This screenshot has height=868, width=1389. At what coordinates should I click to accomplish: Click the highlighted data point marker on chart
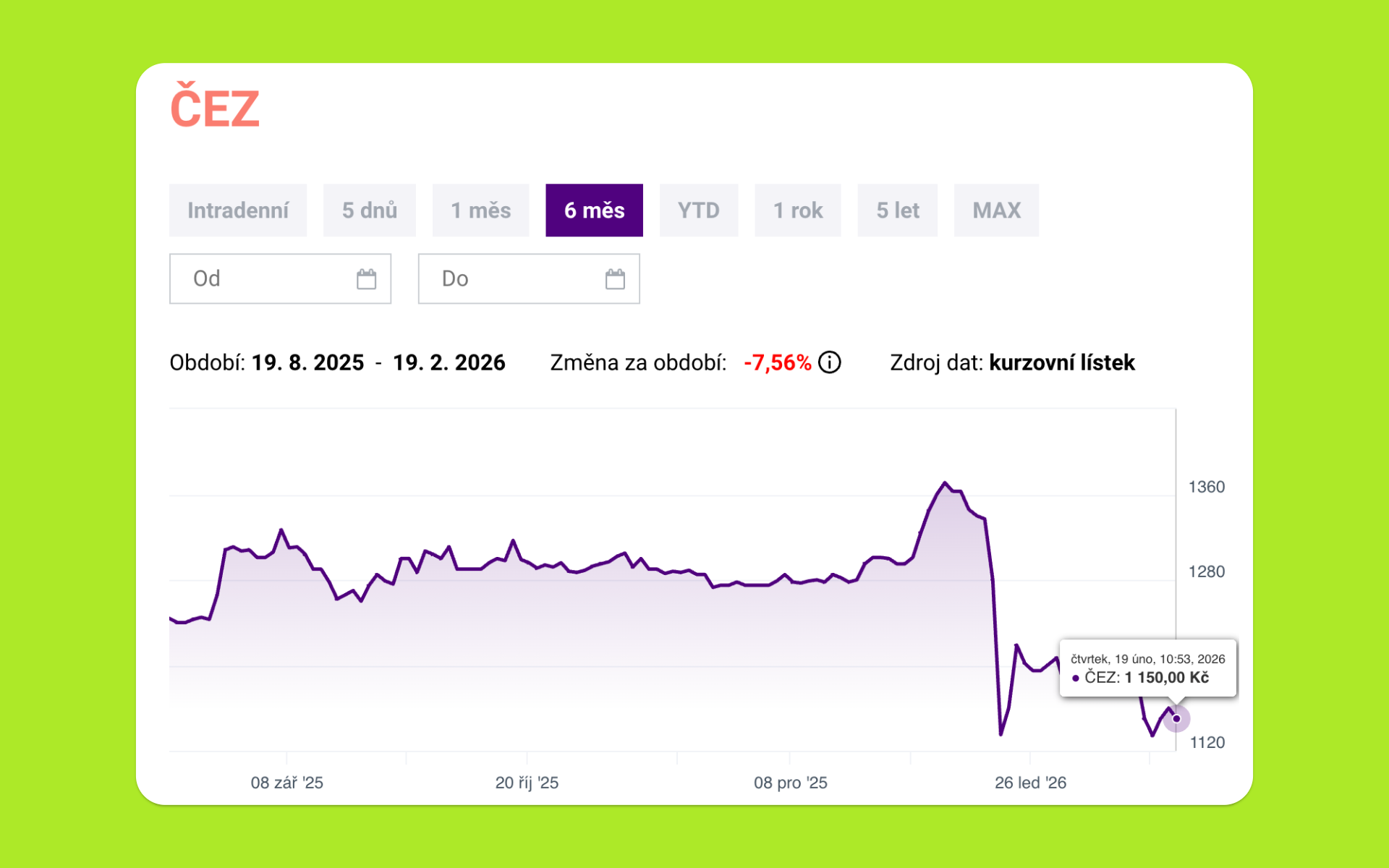coord(1176,719)
